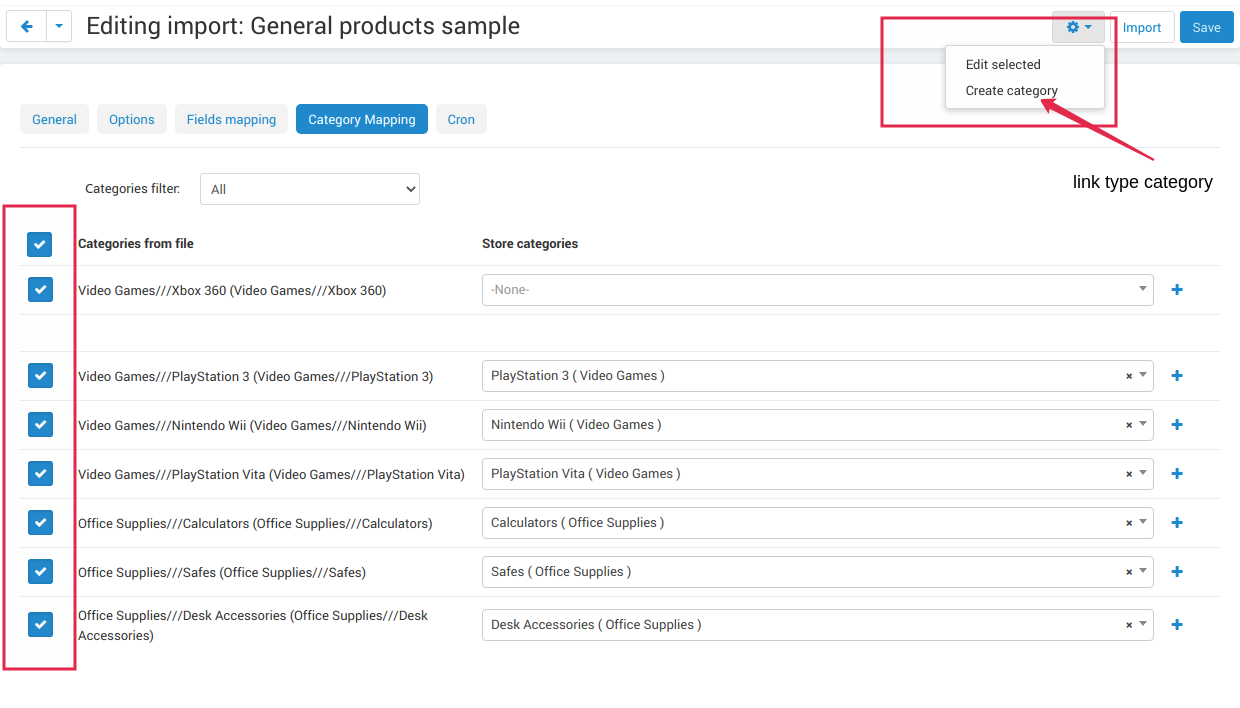
Task: Click the Save button
Action: click(1206, 27)
